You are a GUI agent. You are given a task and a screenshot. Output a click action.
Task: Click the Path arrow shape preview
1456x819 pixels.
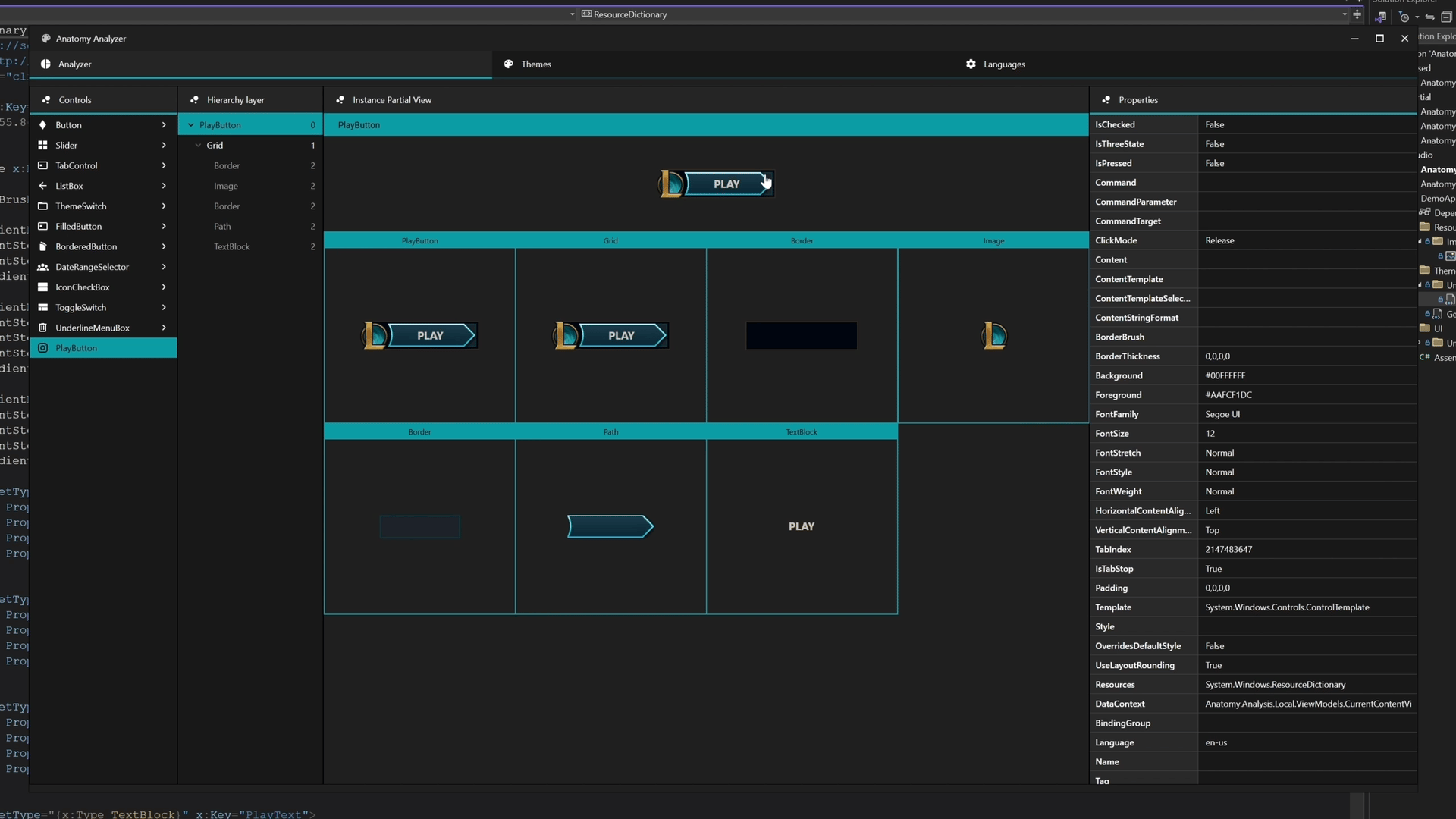[610, 526]
